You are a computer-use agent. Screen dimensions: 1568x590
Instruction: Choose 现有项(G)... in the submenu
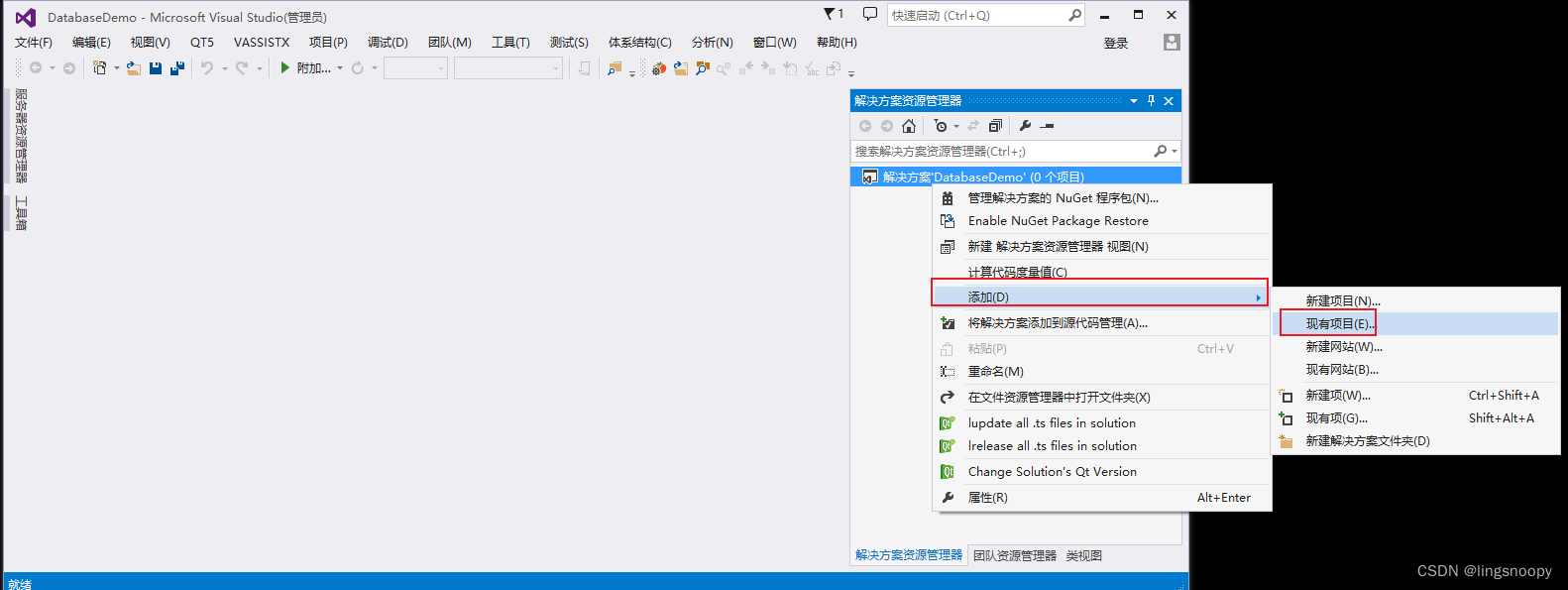coord(1415,418)
